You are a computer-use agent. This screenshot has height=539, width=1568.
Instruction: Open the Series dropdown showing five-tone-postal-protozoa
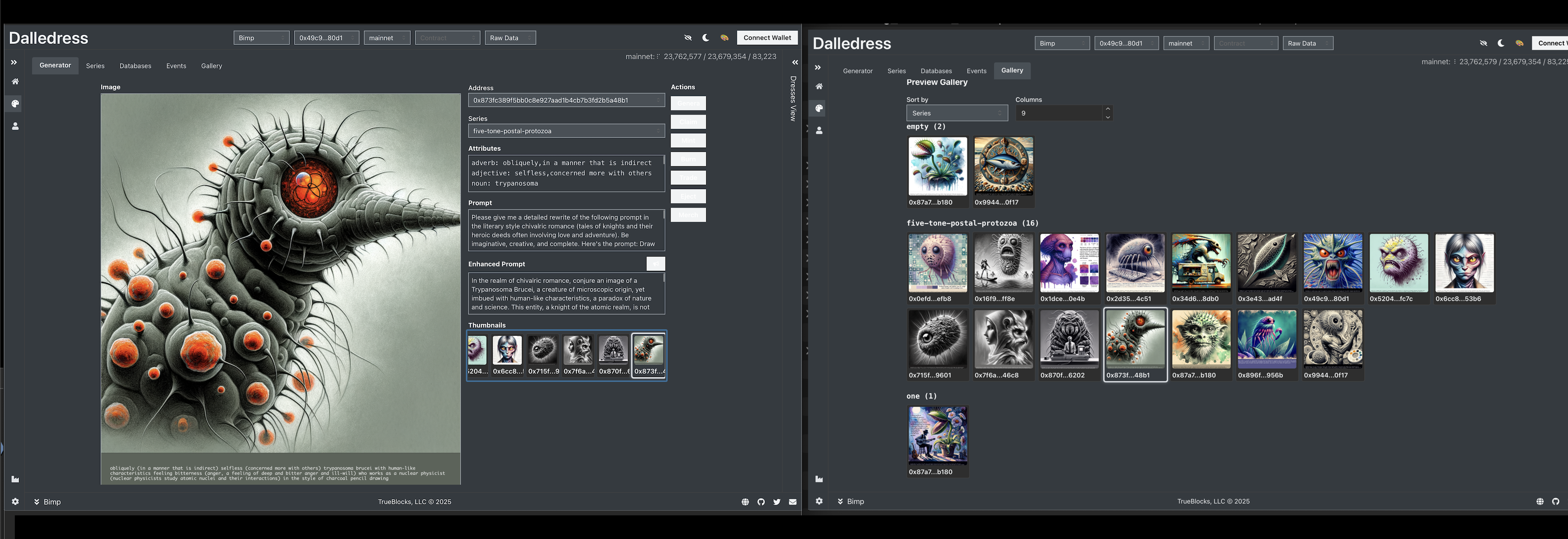click(x=566, y=131)
